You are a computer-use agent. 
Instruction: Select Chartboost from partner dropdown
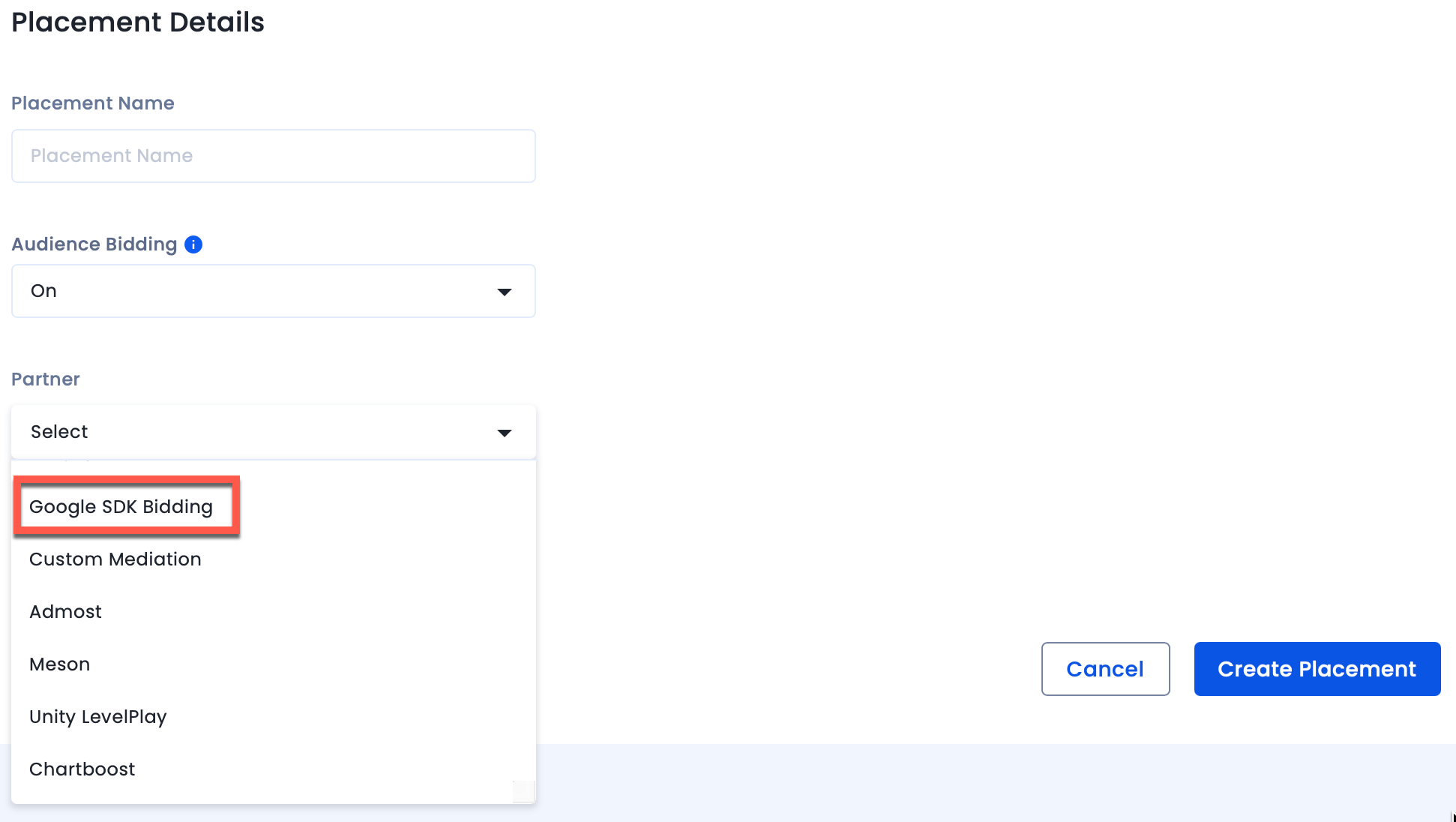82,769
